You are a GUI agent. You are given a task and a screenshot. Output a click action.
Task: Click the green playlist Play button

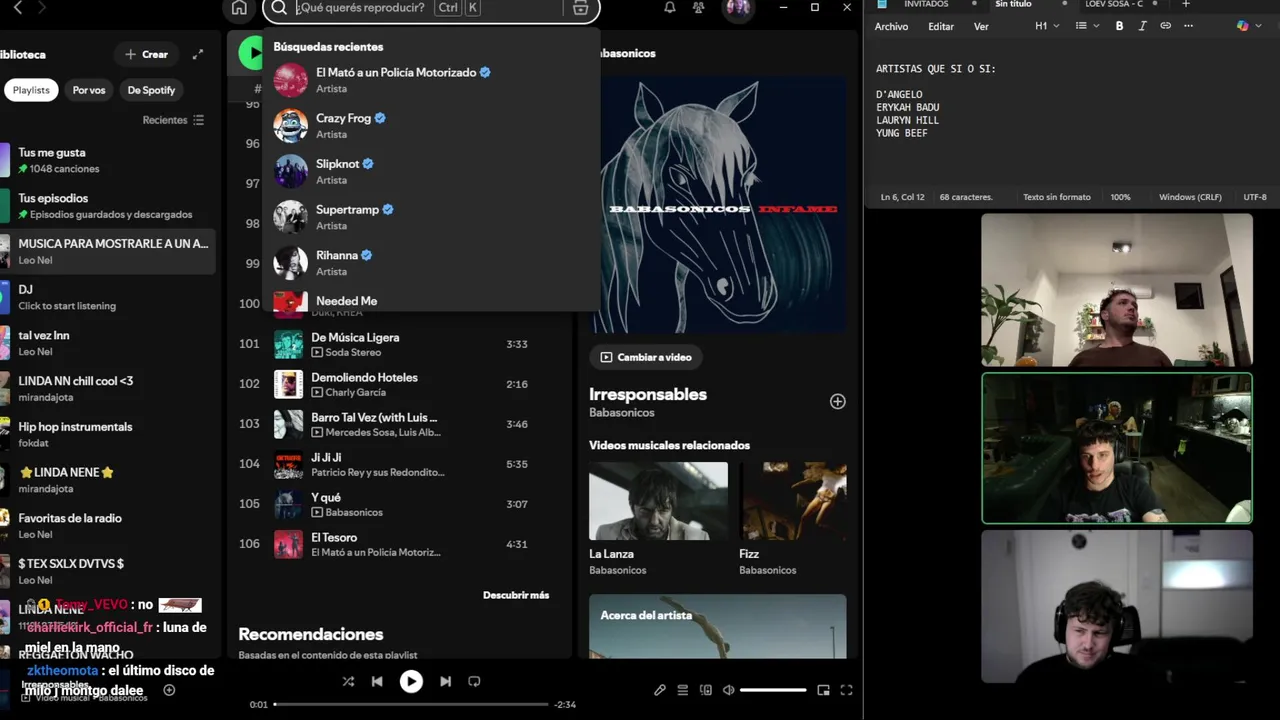tap(250, 53)
